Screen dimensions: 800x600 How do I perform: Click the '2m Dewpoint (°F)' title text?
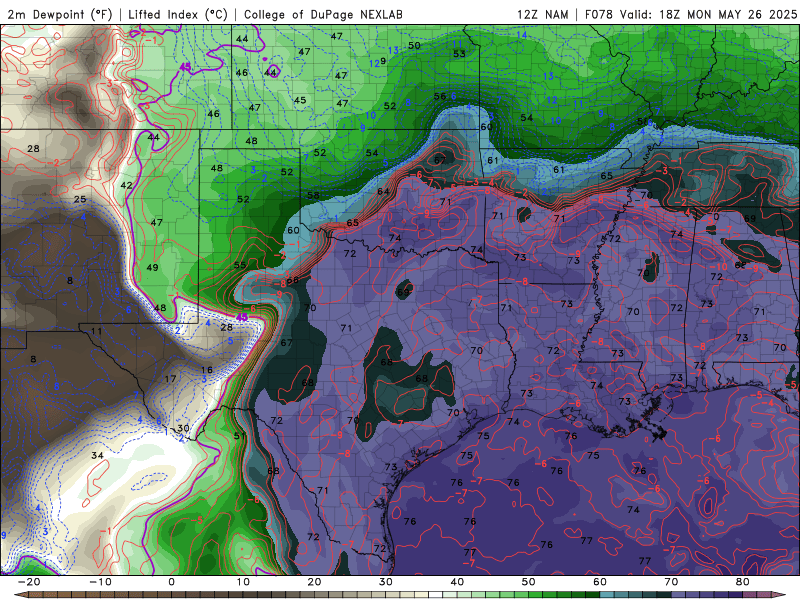(60, 14)
